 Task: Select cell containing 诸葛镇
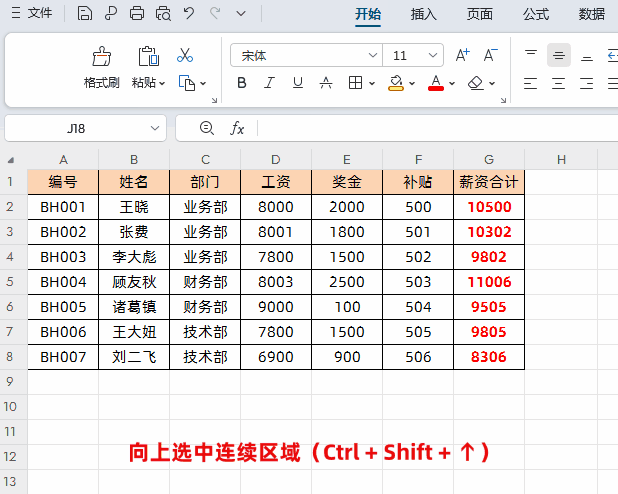click(x=134, y=307)
